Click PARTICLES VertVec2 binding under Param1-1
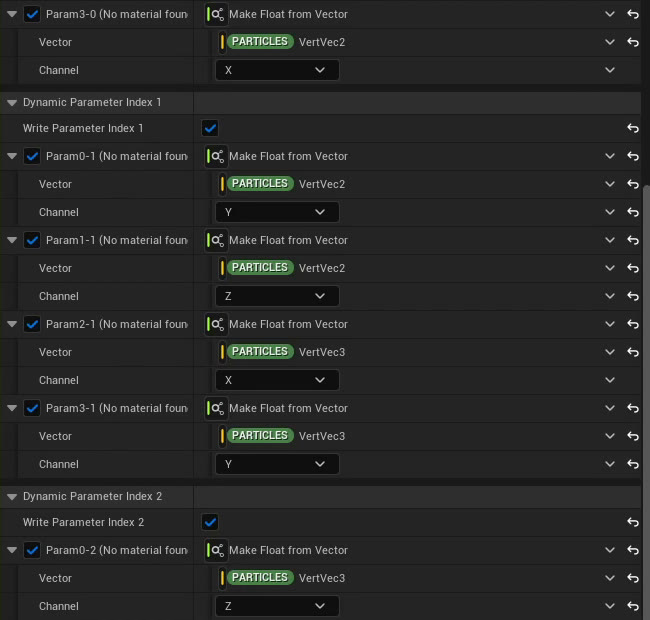650x620 pixels. (286, 268)
